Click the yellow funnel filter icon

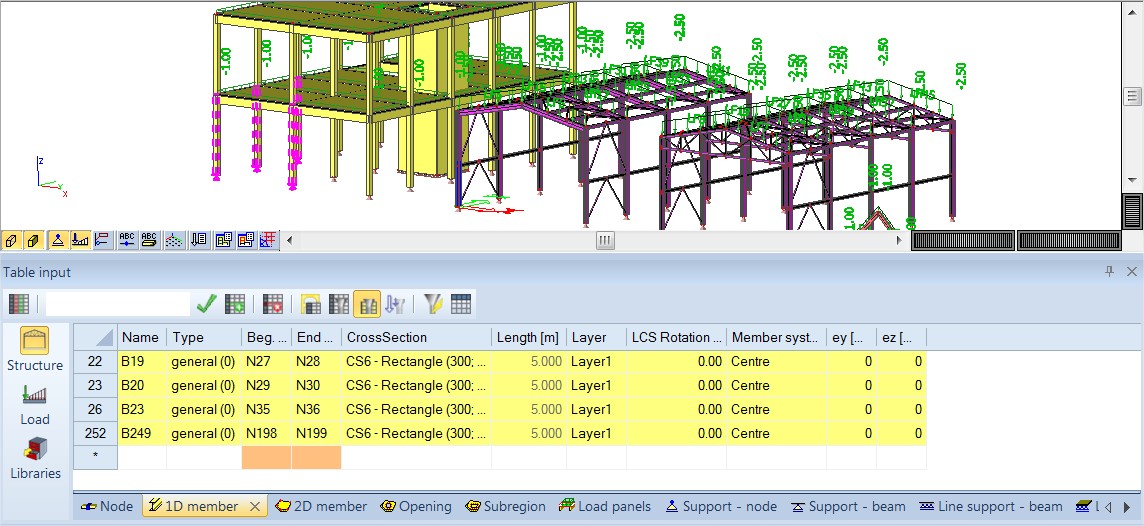pos(433,304)
